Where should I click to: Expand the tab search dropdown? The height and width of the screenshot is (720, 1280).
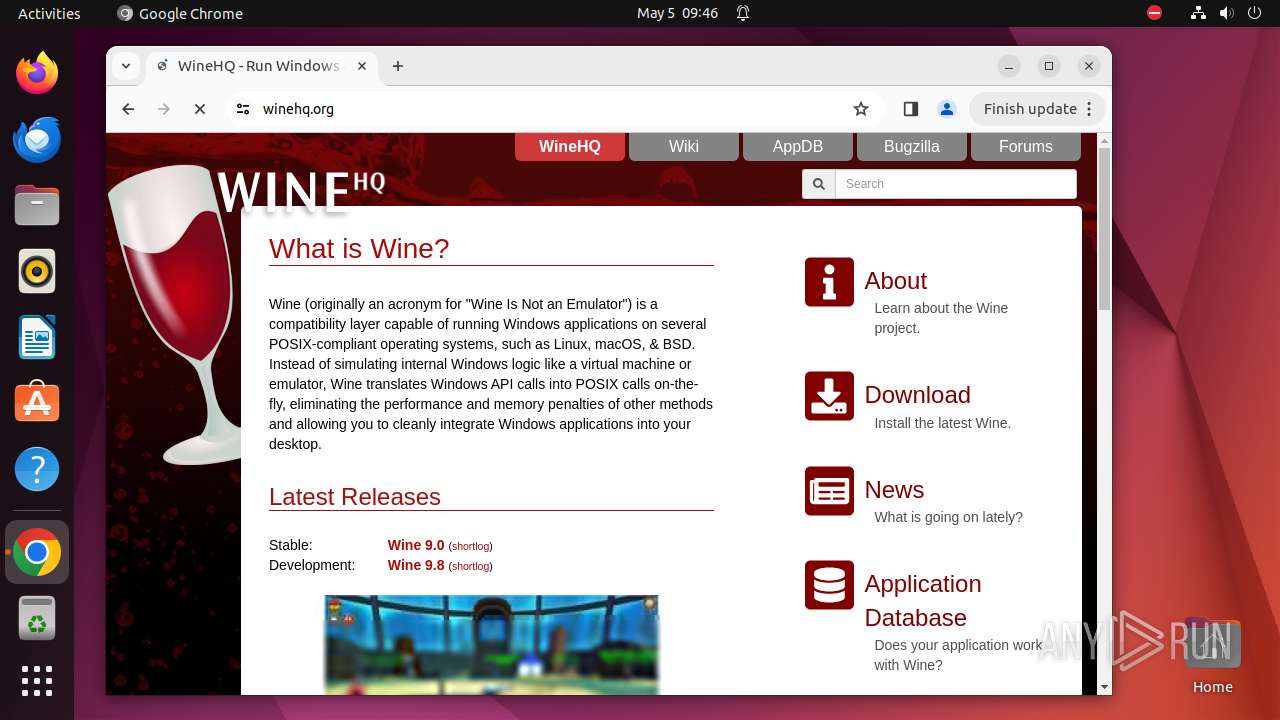coord(126,66)
